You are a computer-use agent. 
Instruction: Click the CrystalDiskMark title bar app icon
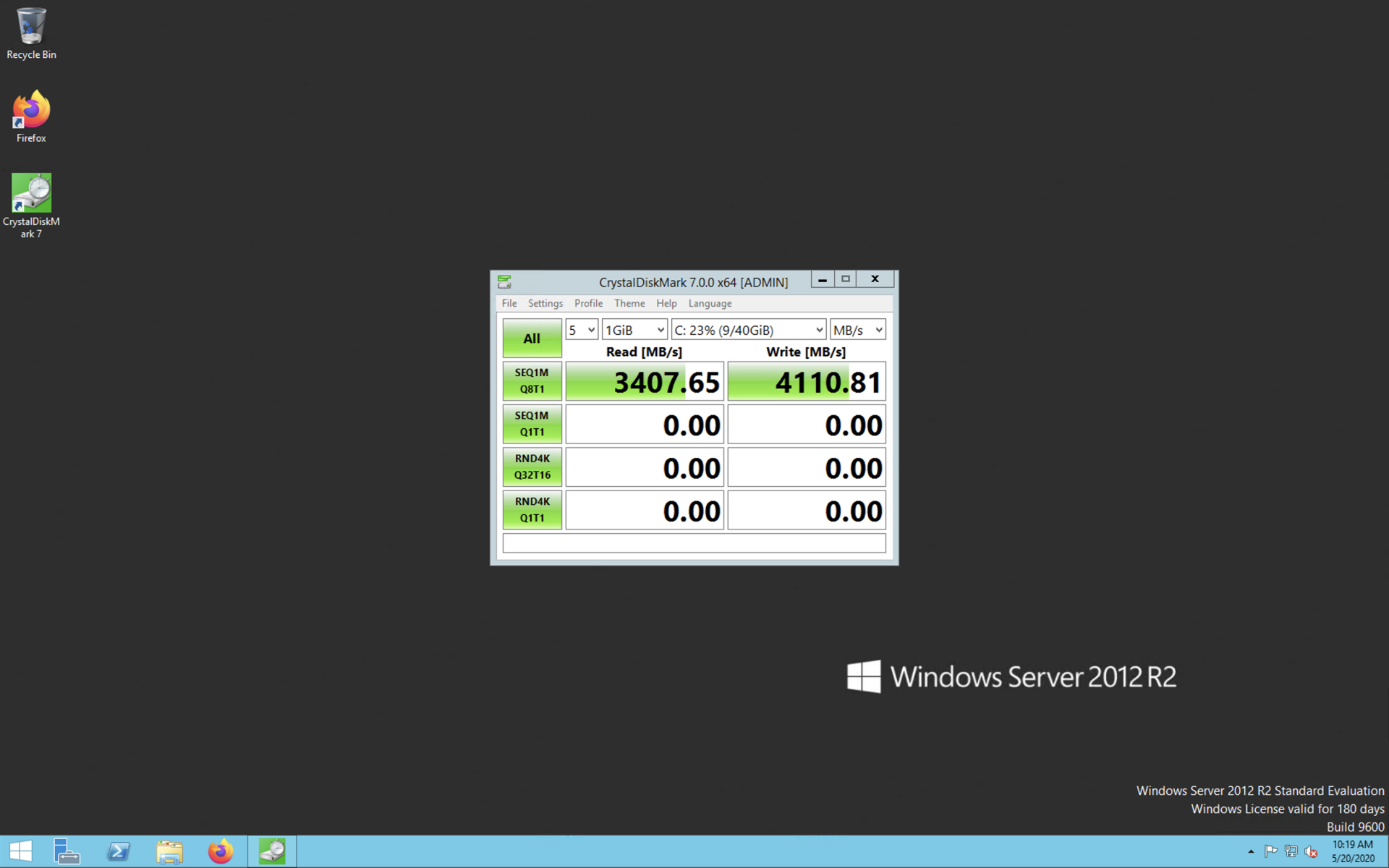[x=504, y=281]
